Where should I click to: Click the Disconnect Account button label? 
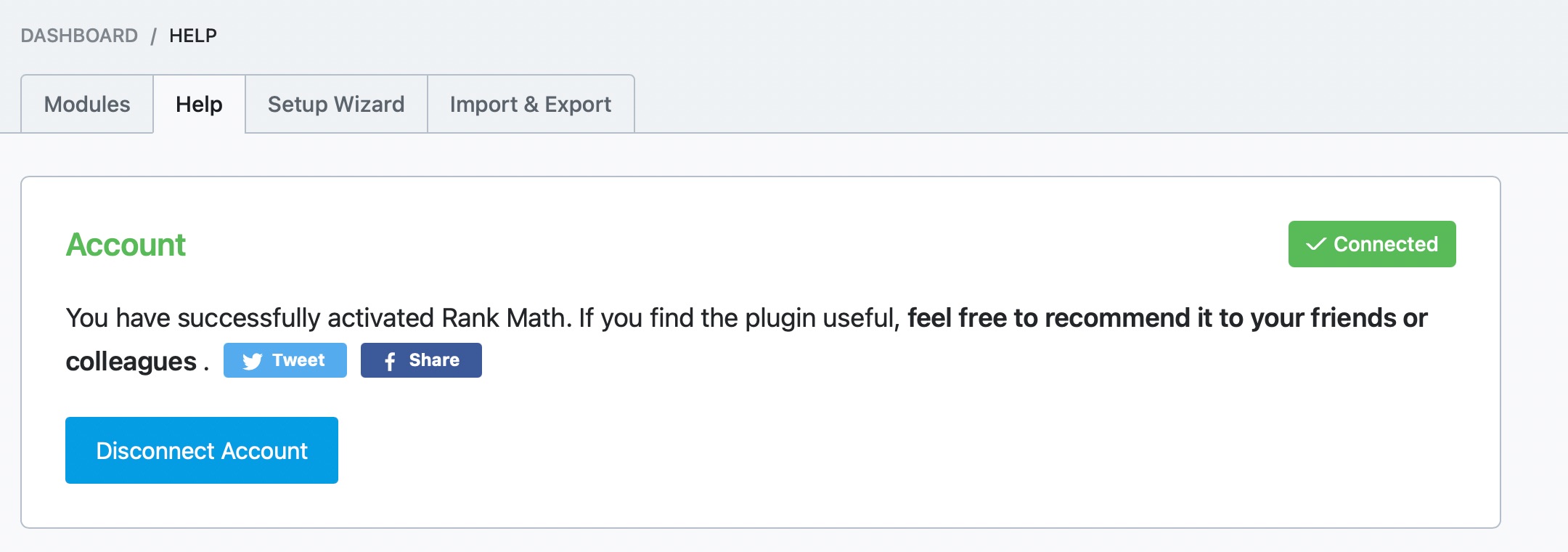point(201,450)
